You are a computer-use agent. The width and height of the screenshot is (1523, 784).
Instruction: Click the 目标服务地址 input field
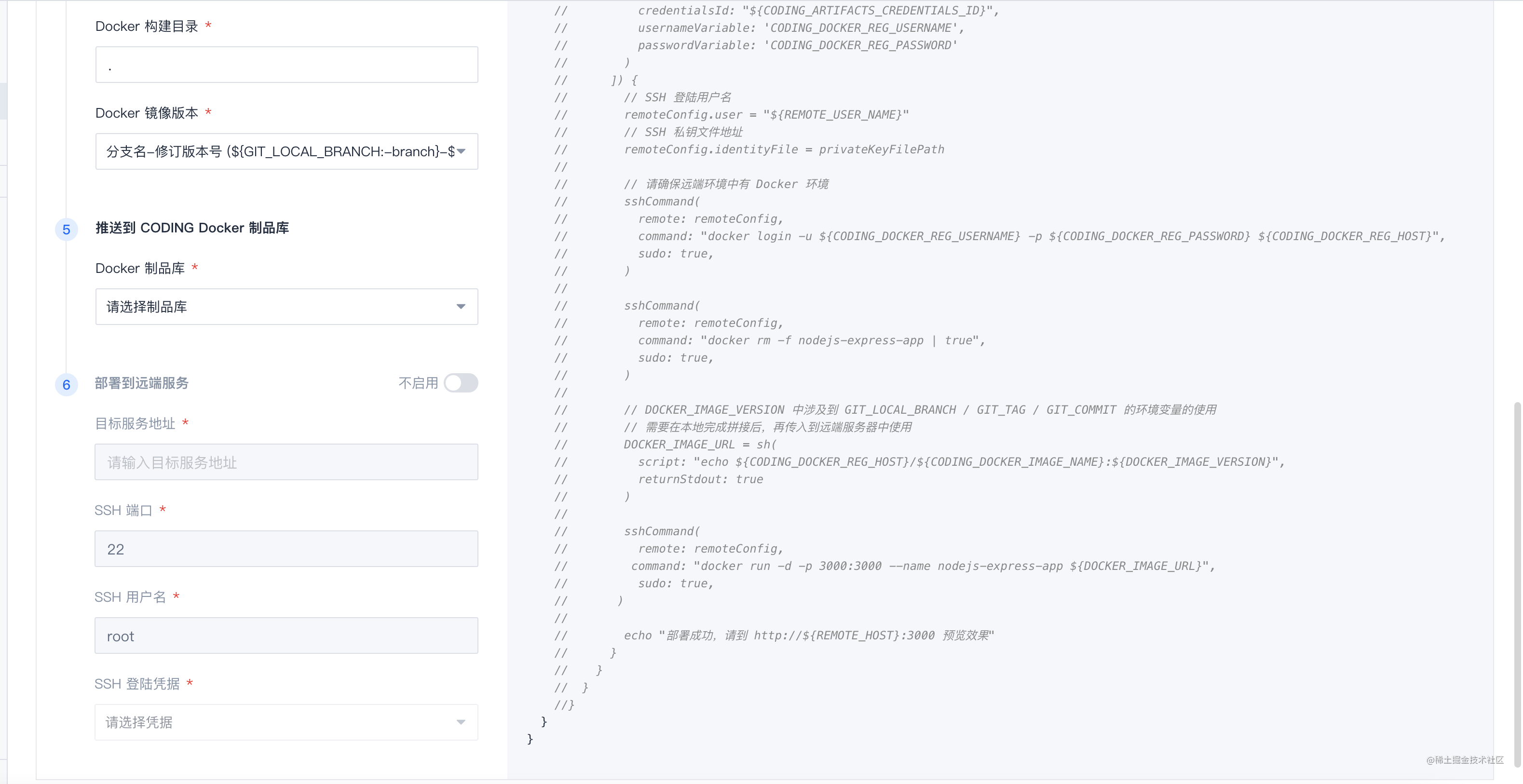pyautogui.click(x=286, y=462)
